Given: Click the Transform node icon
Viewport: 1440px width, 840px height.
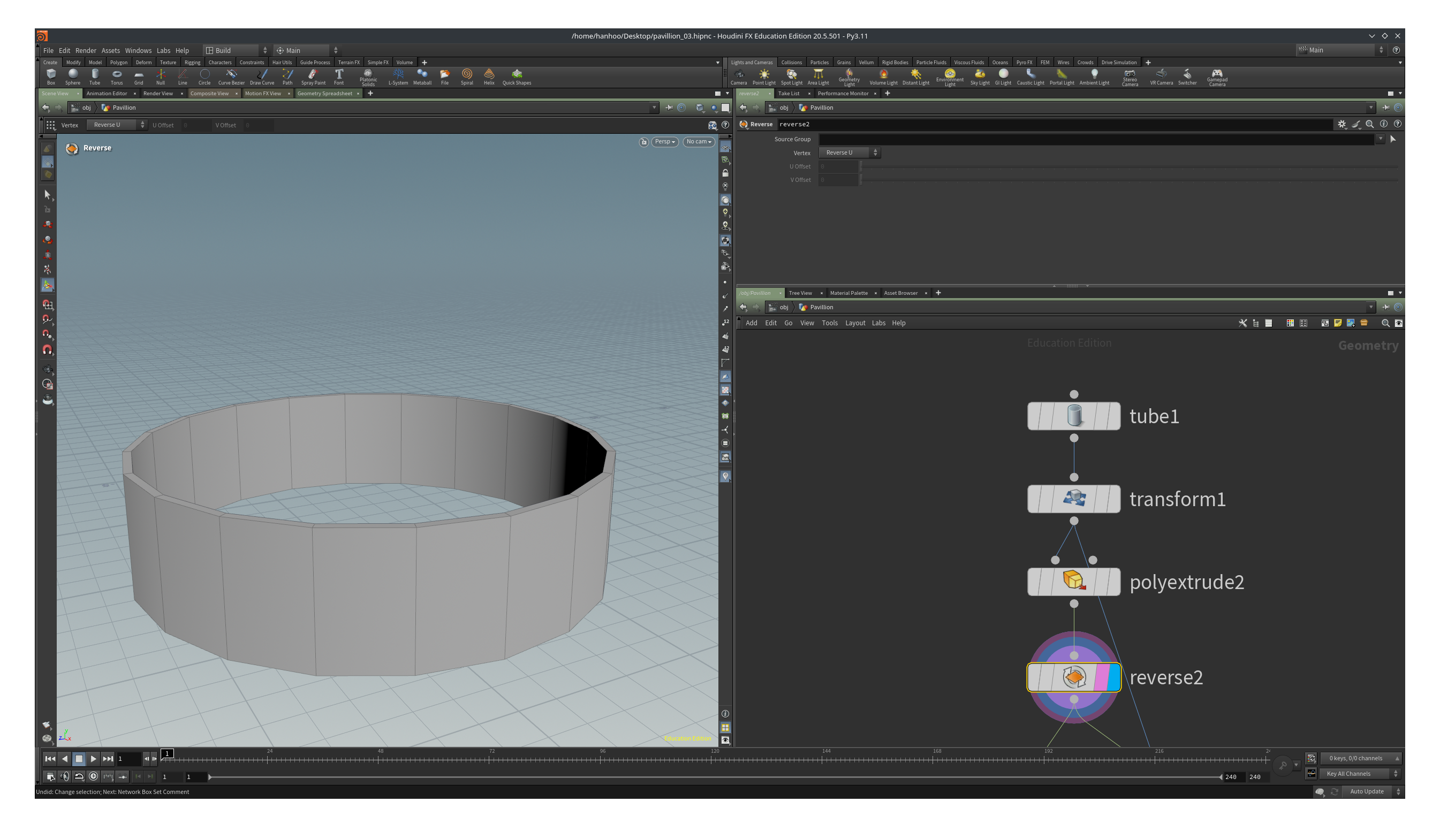Looking at the screenshot, I should (x=1073, y=498).
